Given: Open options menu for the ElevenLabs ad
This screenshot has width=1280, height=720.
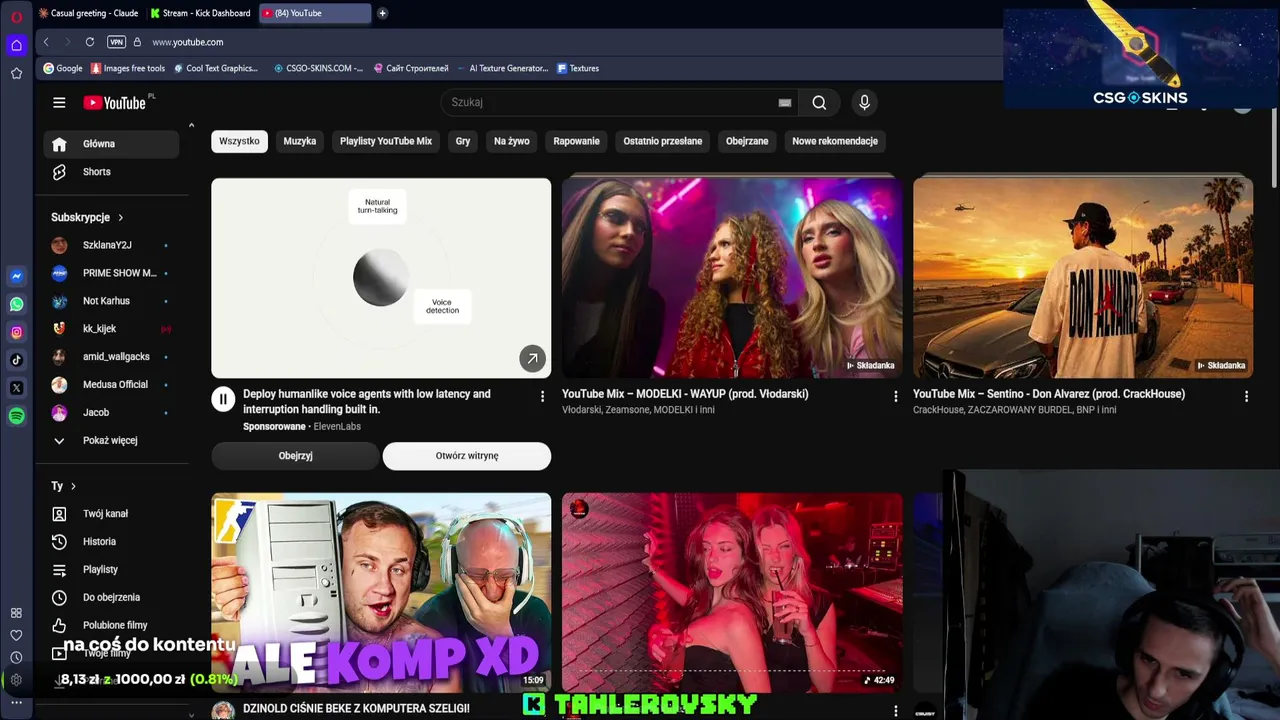Looking at the screenshot, I should click(x=543, y=397).
